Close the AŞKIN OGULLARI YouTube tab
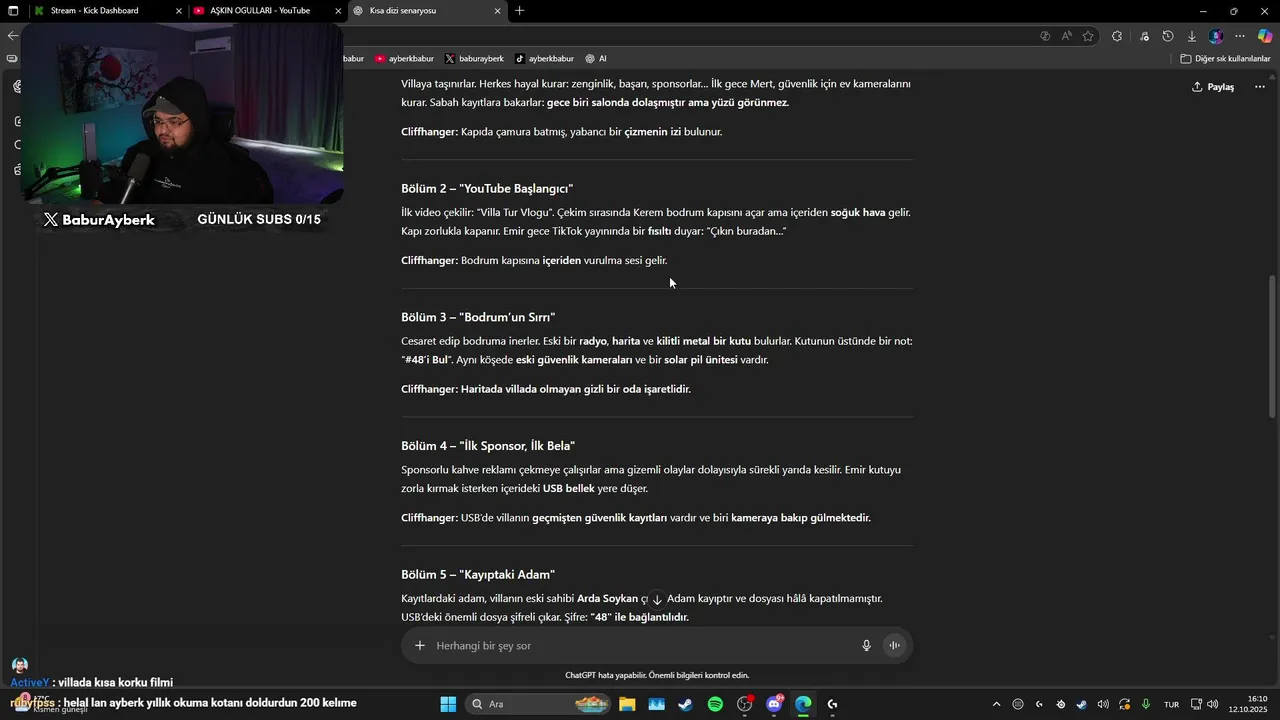This screenshot has width=1280, height=720. 338,11
